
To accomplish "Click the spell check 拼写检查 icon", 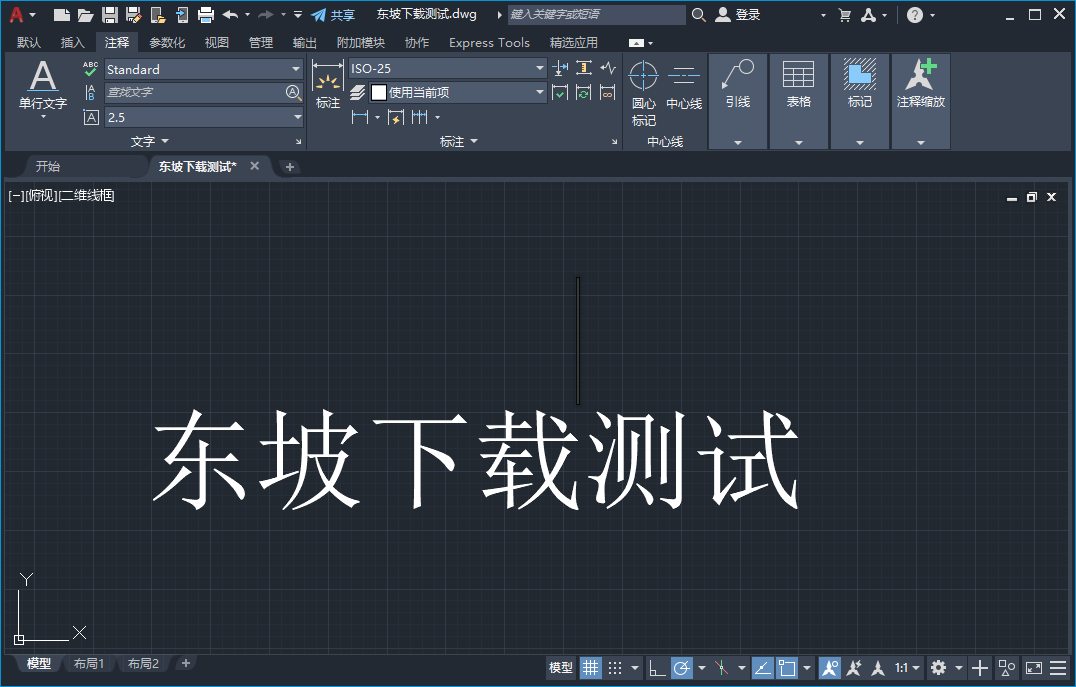I will [90, 68].
